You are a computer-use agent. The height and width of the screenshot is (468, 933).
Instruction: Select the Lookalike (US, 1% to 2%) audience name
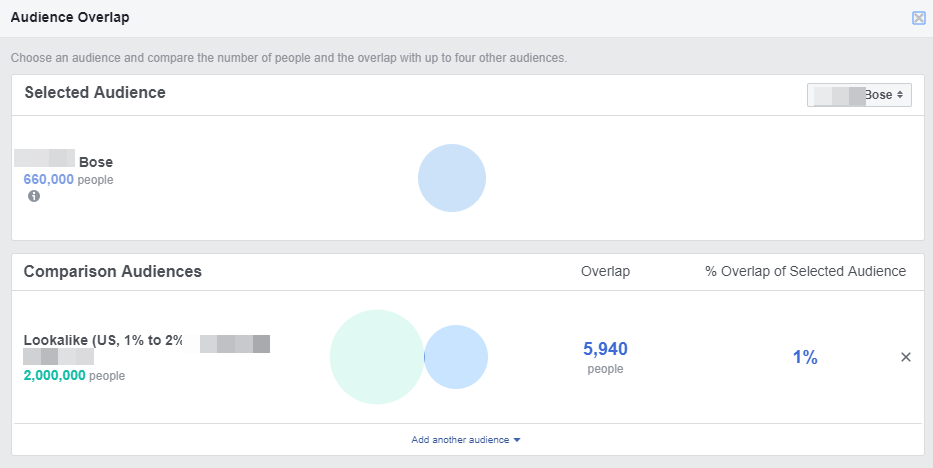coord(103,340)
